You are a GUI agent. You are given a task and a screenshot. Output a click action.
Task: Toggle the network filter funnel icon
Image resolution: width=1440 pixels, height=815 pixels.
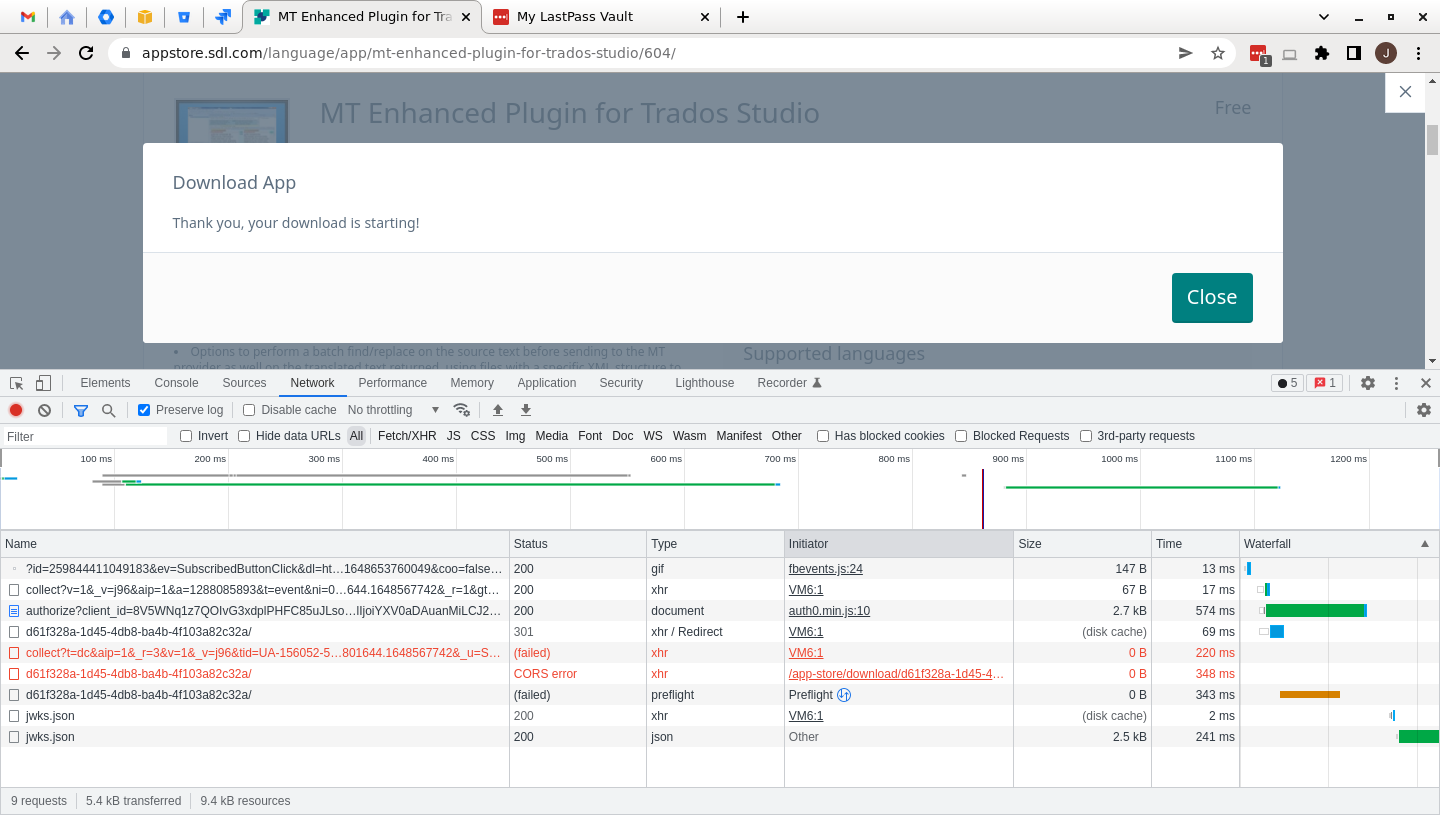pyautogui.click(x=81, y=410)
